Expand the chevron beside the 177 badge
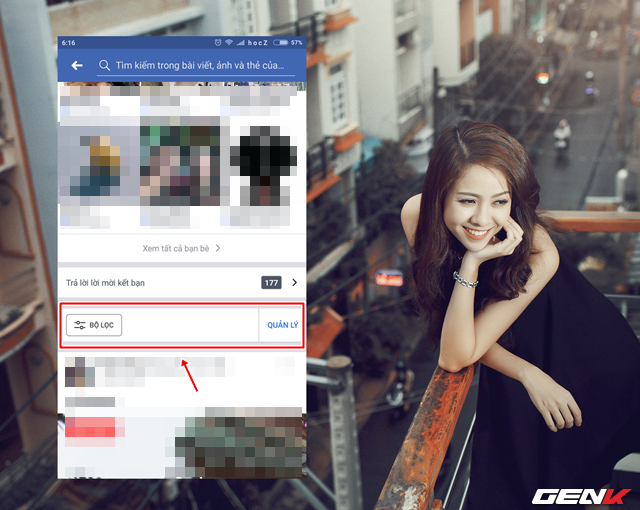The image size is (640, 510). [295, 282]
